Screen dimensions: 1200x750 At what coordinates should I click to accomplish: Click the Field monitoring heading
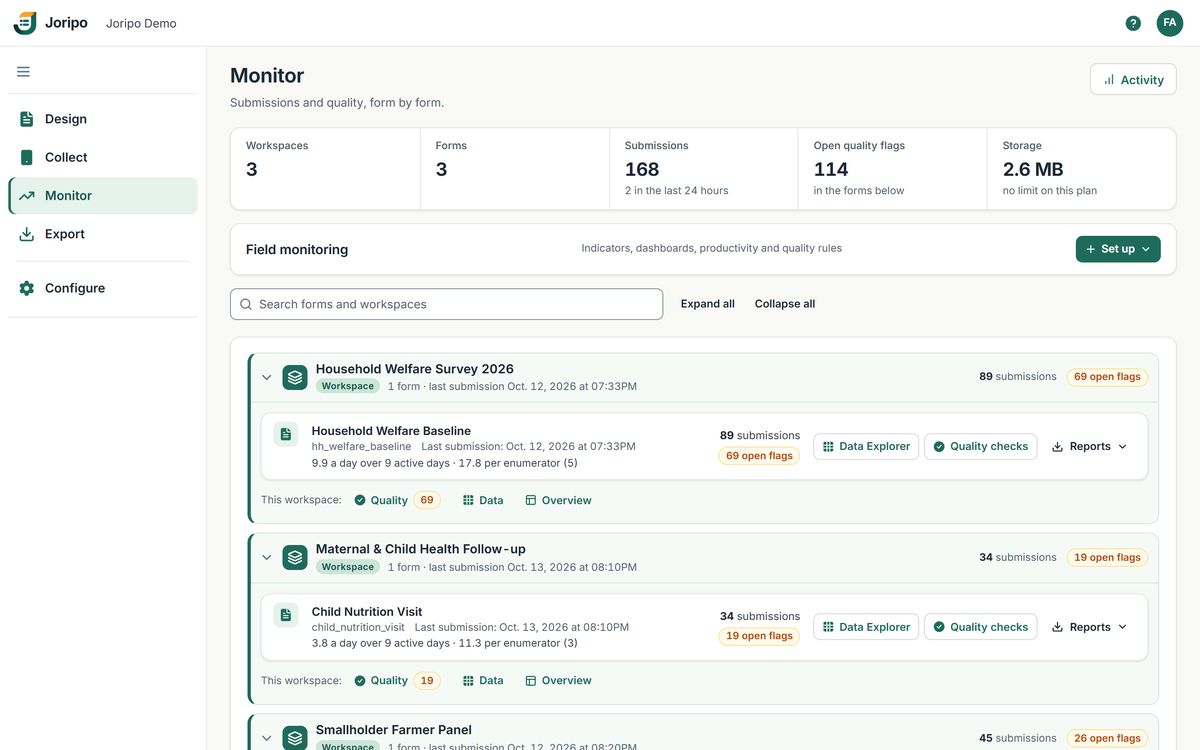point(297,250)
